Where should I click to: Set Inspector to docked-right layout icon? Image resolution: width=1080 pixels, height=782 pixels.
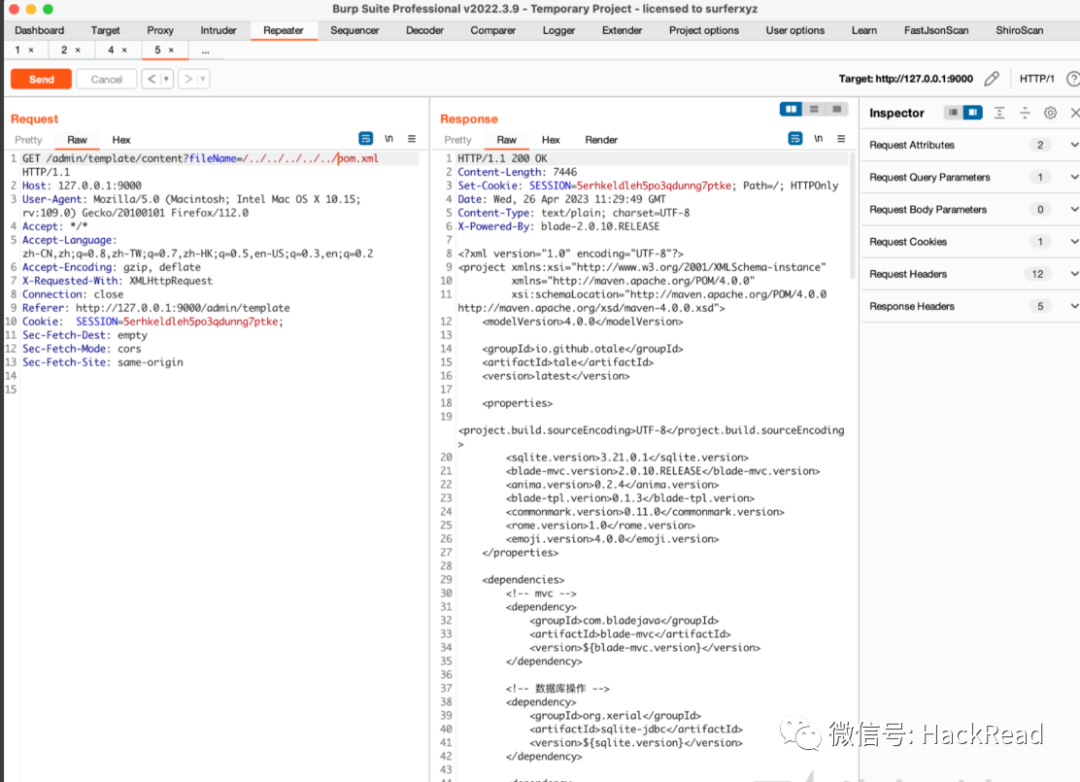973,112
